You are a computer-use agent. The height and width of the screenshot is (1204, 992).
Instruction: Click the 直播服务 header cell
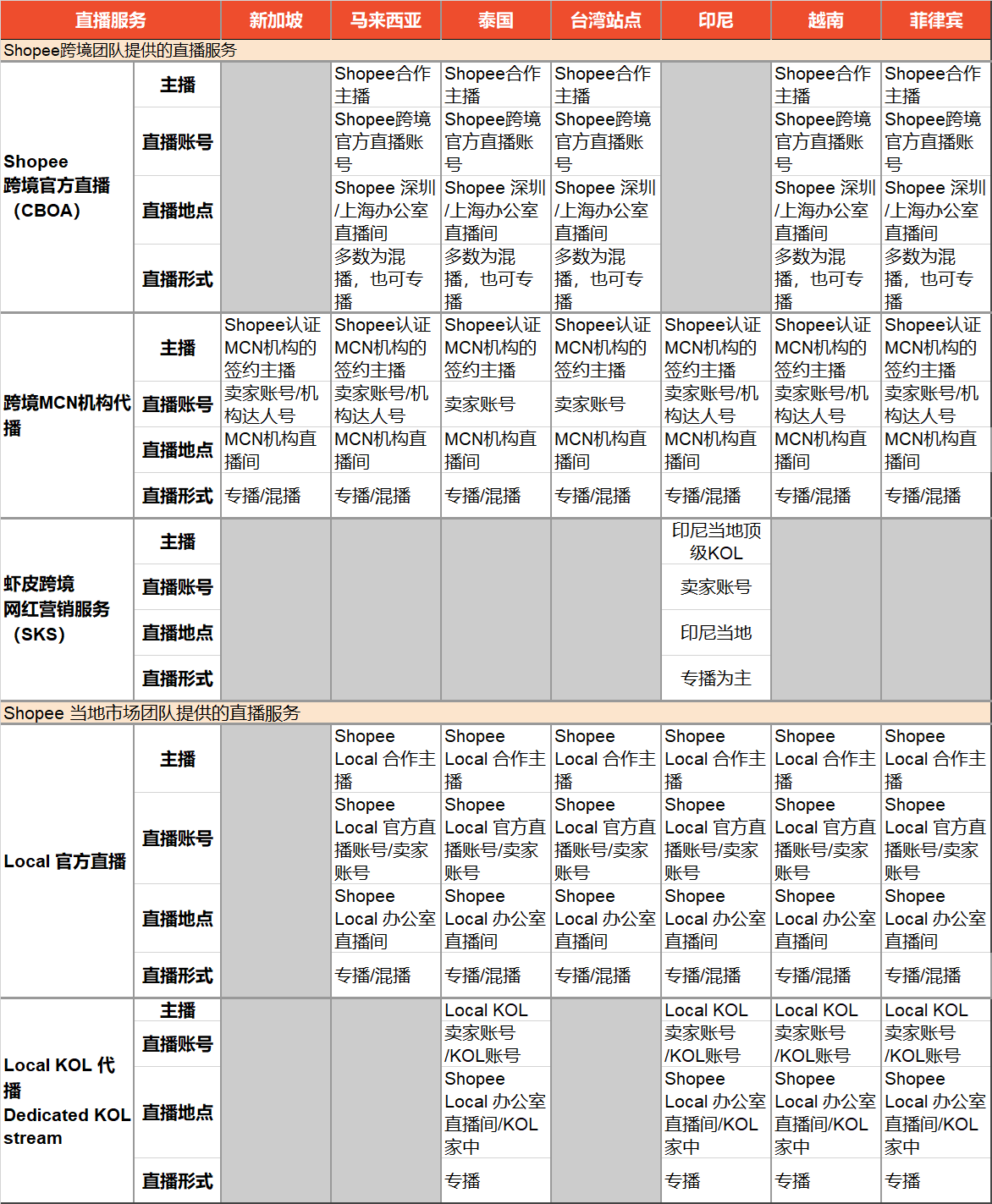[x=110, y=20]
